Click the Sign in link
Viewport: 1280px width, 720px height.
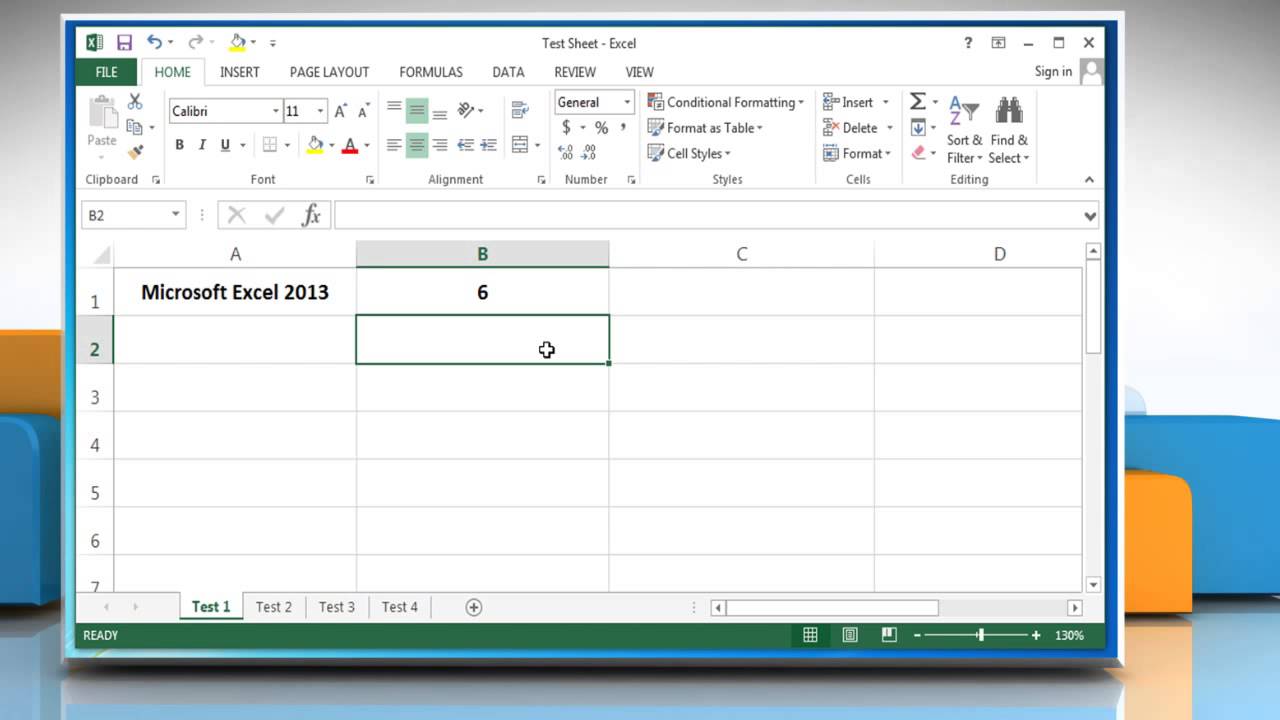pos(1053,71)
